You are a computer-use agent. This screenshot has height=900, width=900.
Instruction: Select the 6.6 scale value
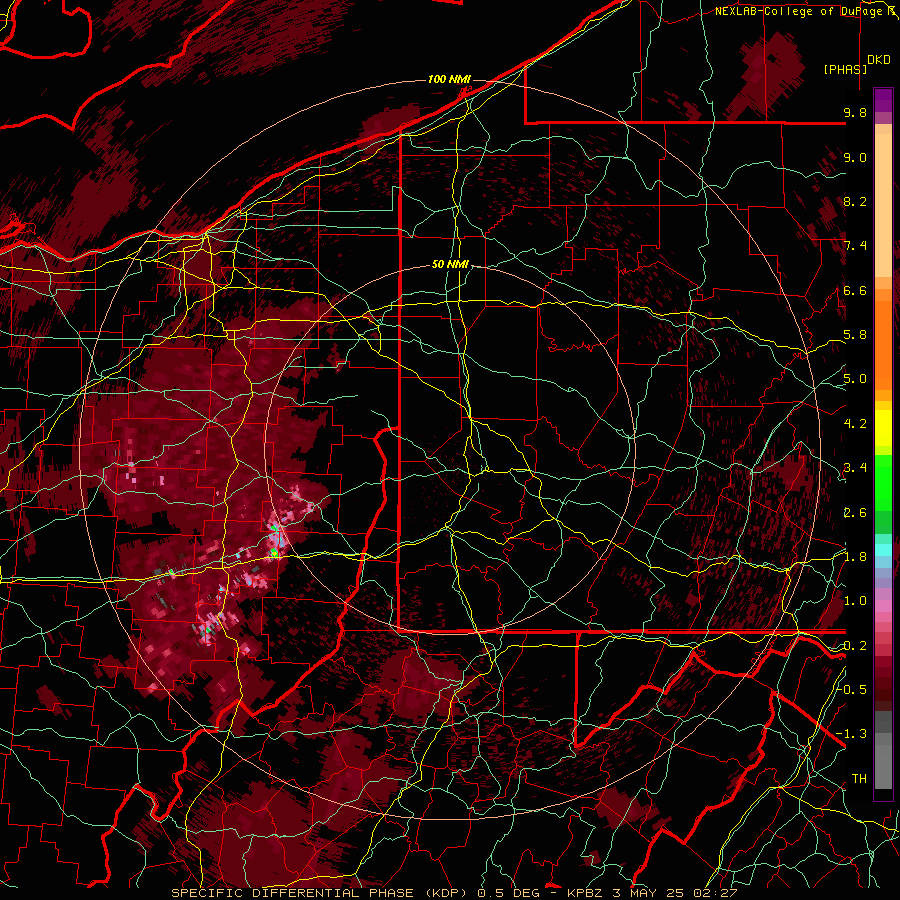pyautogui.click(x=855, y=290)
